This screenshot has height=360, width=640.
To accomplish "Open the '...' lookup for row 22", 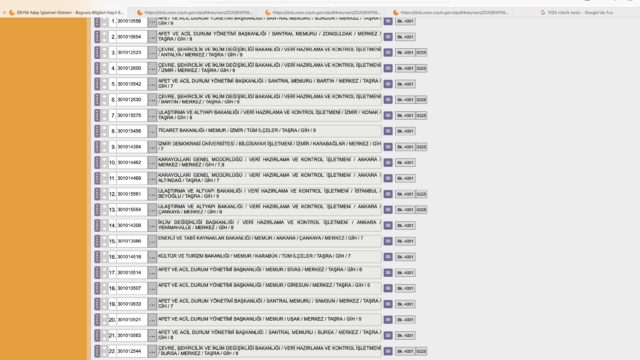I will (x=152, y=351).
